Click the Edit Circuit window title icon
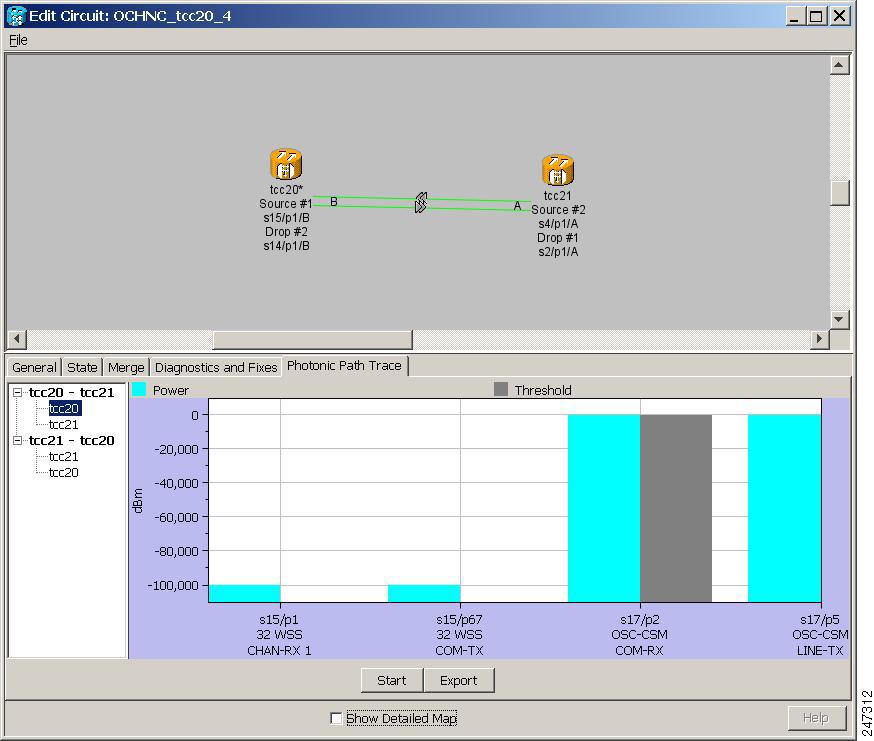 pyautogui.click(x=16, y=16)
